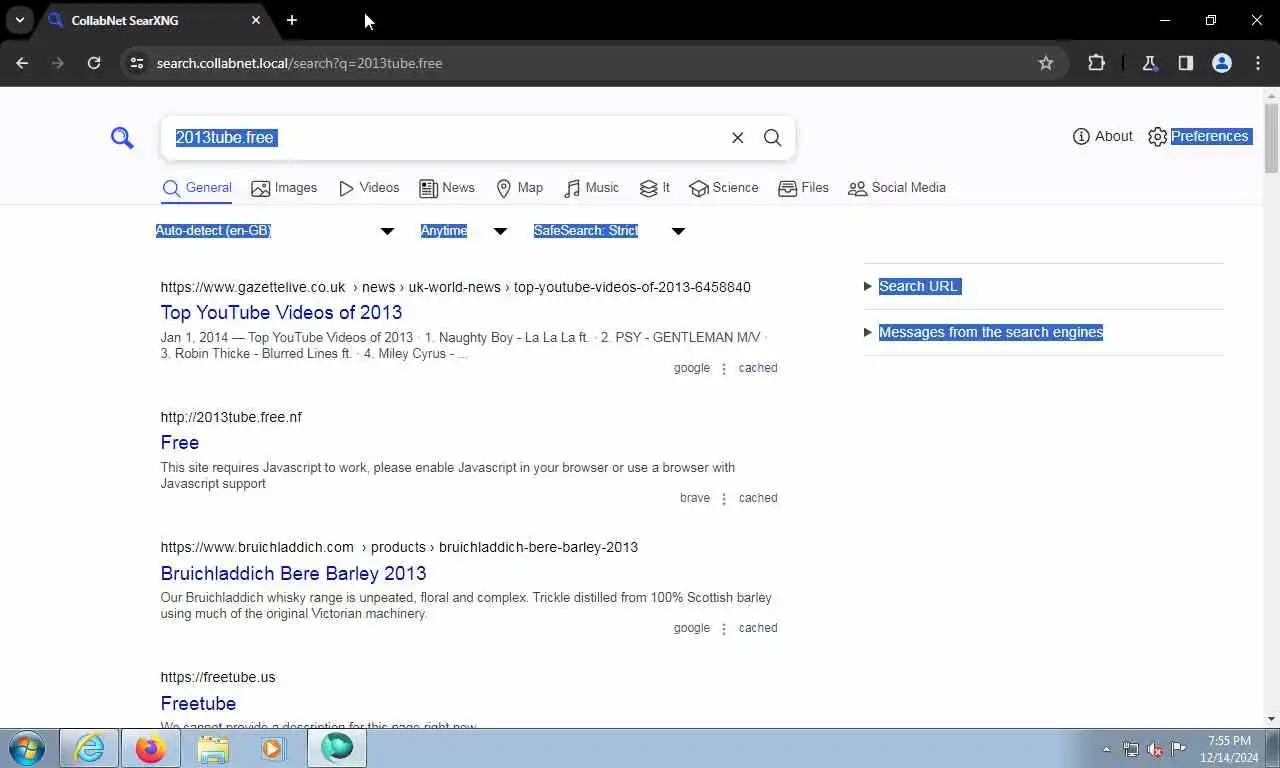Open the Anytime time range dropdown
The width and height of the screenshot is (1280, 768).
click(464, 231)
